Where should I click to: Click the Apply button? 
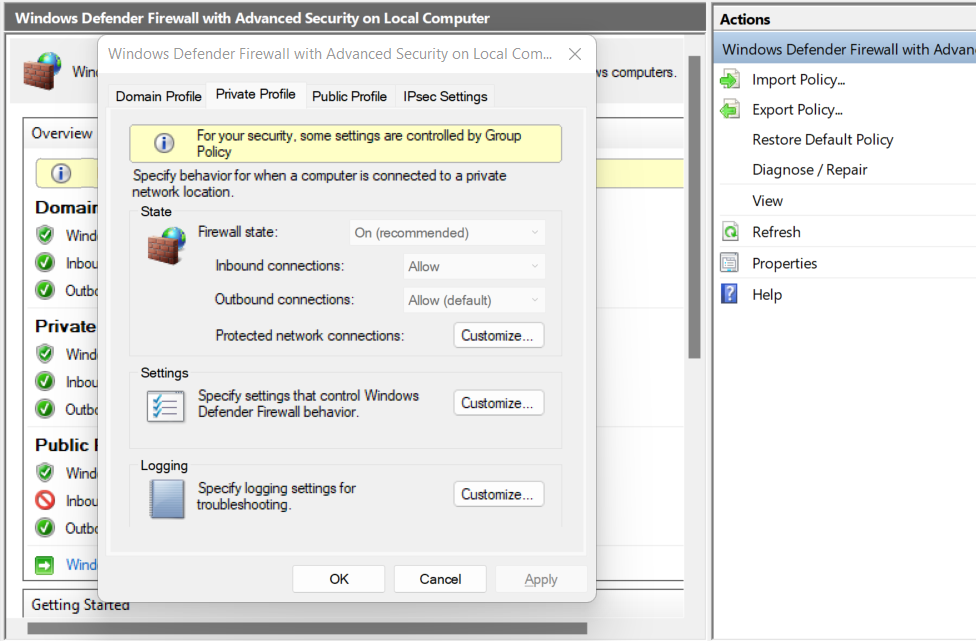pyautogui.click(x=541, y=579)
